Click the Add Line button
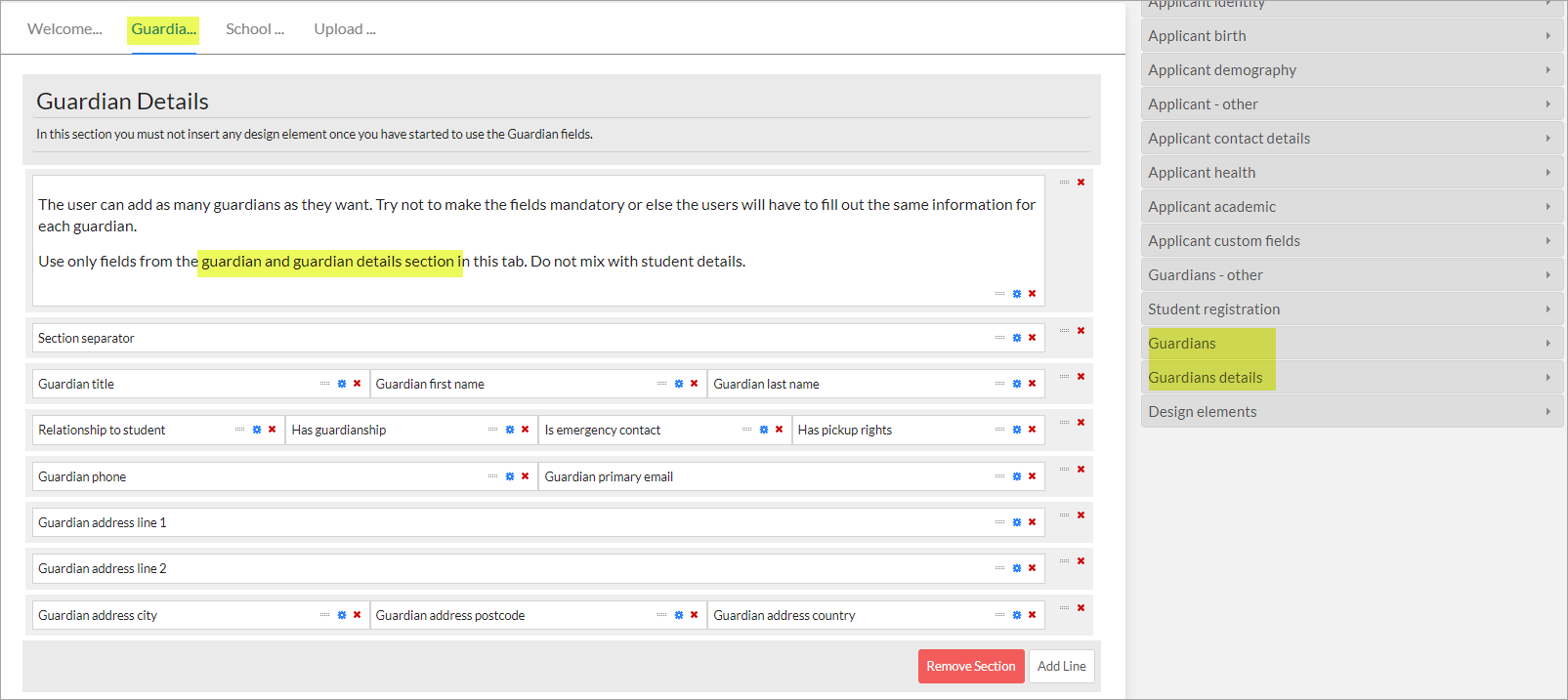Image resolution: width=1568 pixels, height=700 pixels. tap(1061, 666)
